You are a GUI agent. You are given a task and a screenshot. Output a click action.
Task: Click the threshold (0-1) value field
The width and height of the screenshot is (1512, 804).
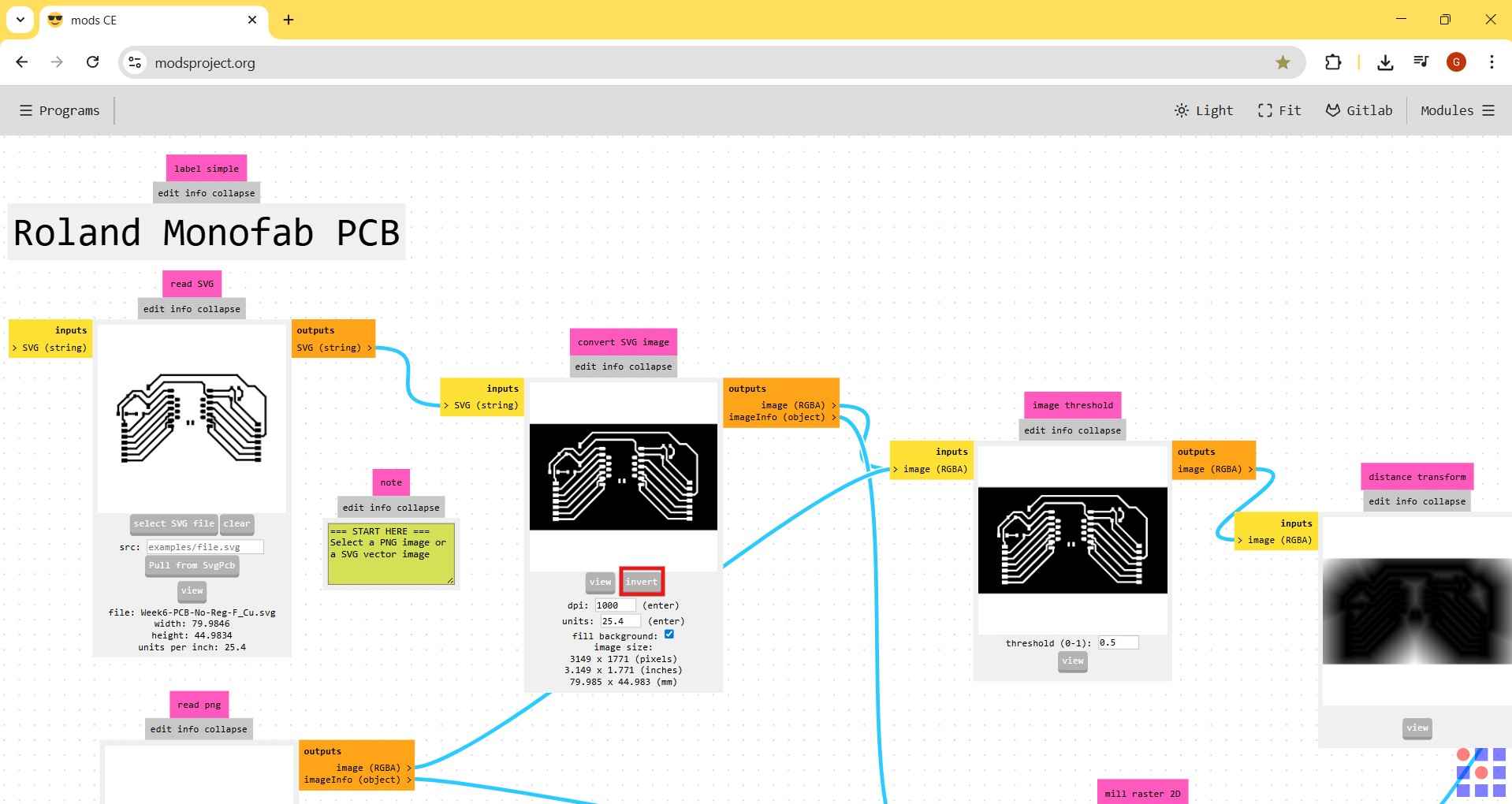click(1118, 643)
